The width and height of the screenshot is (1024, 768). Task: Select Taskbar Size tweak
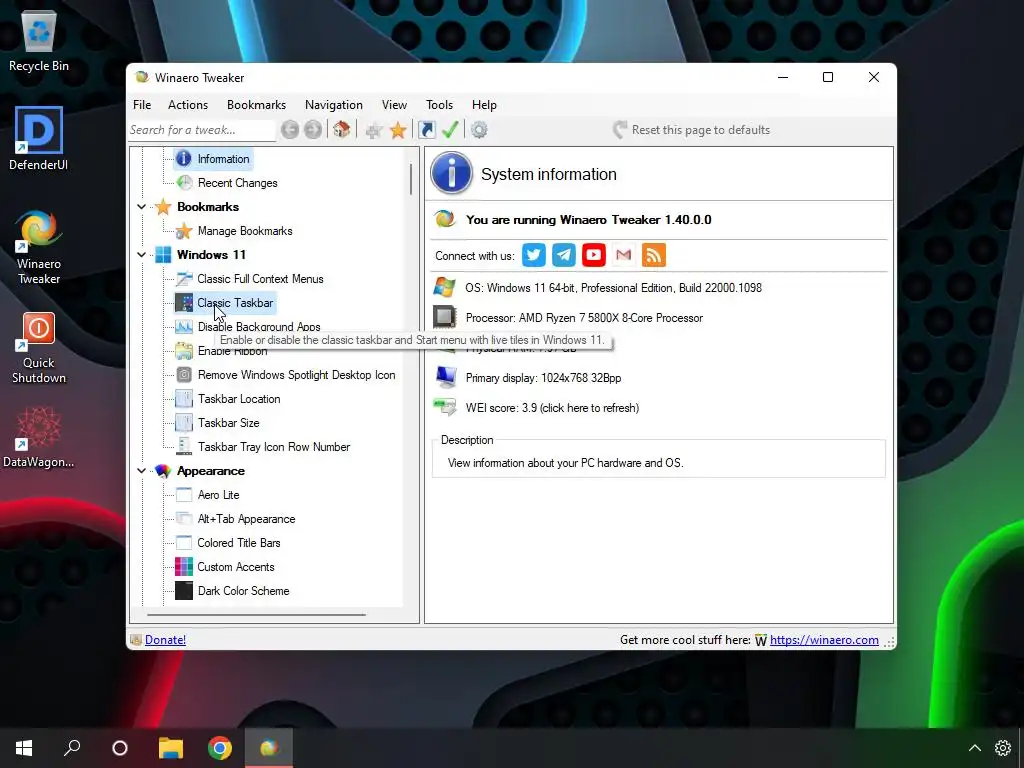point(229,423)
